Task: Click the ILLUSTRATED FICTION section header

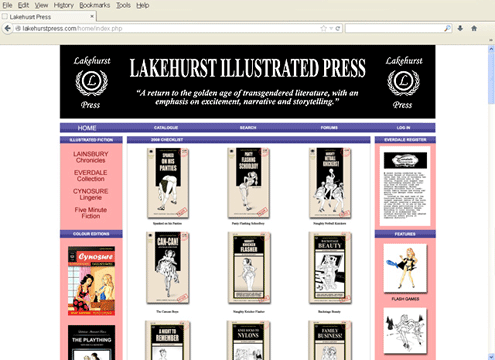Action: click(91, 140)
